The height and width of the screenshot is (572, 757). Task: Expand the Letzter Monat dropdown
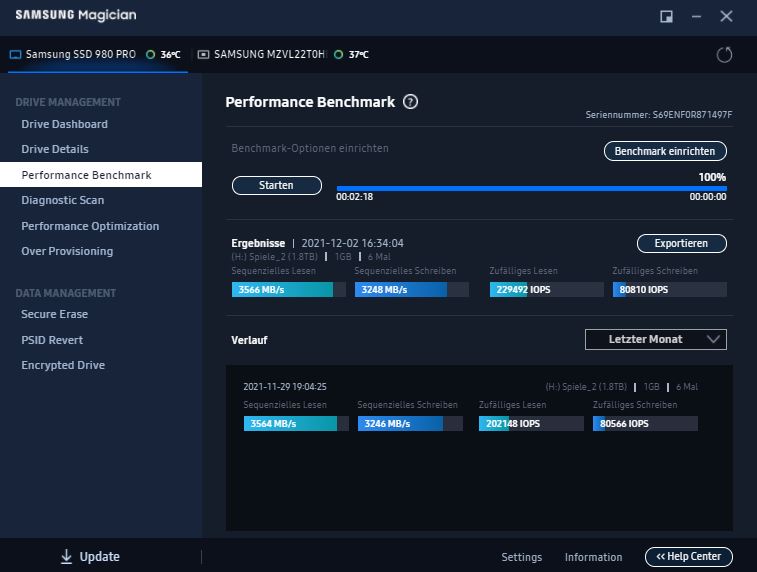[x=656, y=339]
